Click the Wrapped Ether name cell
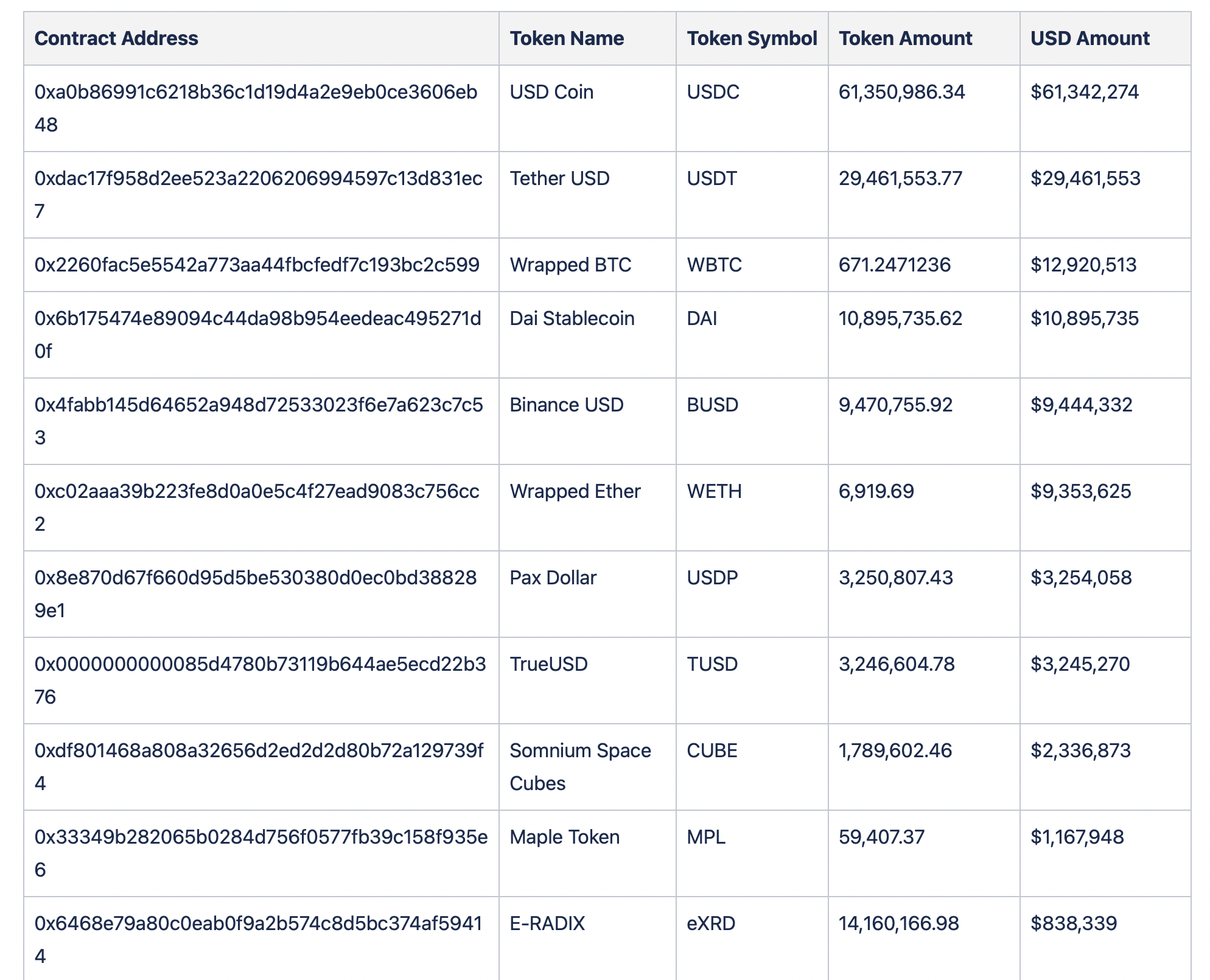The image size is (1210, 980). pos(575,491)
